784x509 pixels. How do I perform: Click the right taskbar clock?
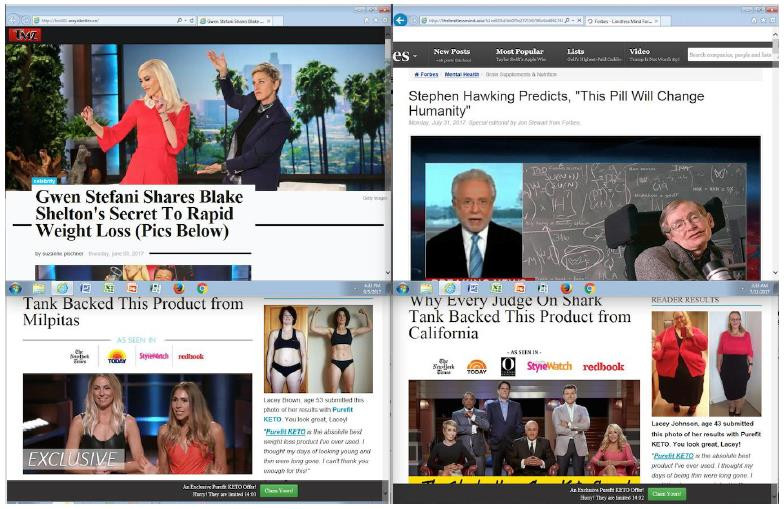coord(760,288)
